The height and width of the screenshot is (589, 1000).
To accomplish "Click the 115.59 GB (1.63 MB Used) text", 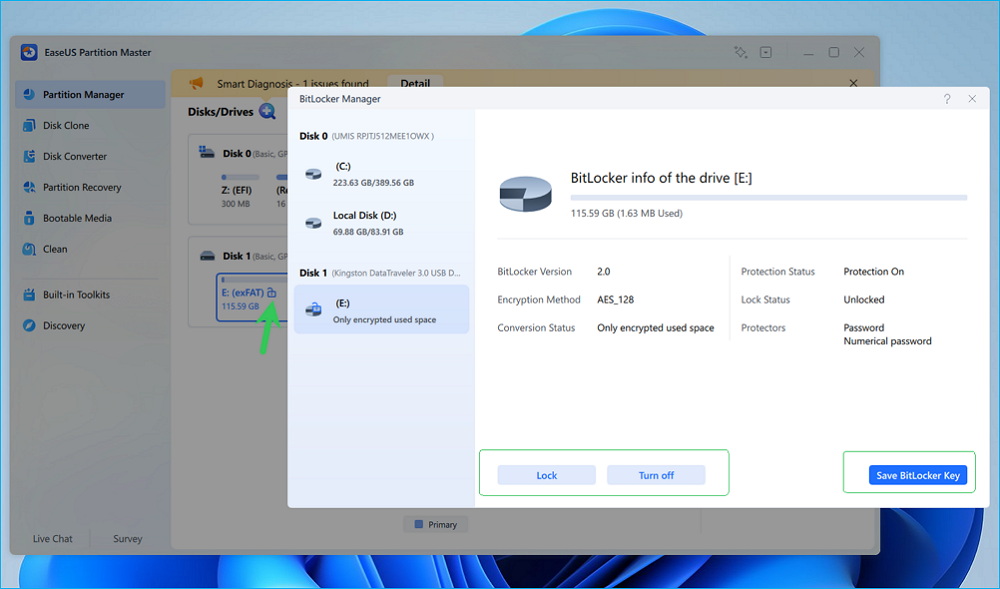I will 626,214.
